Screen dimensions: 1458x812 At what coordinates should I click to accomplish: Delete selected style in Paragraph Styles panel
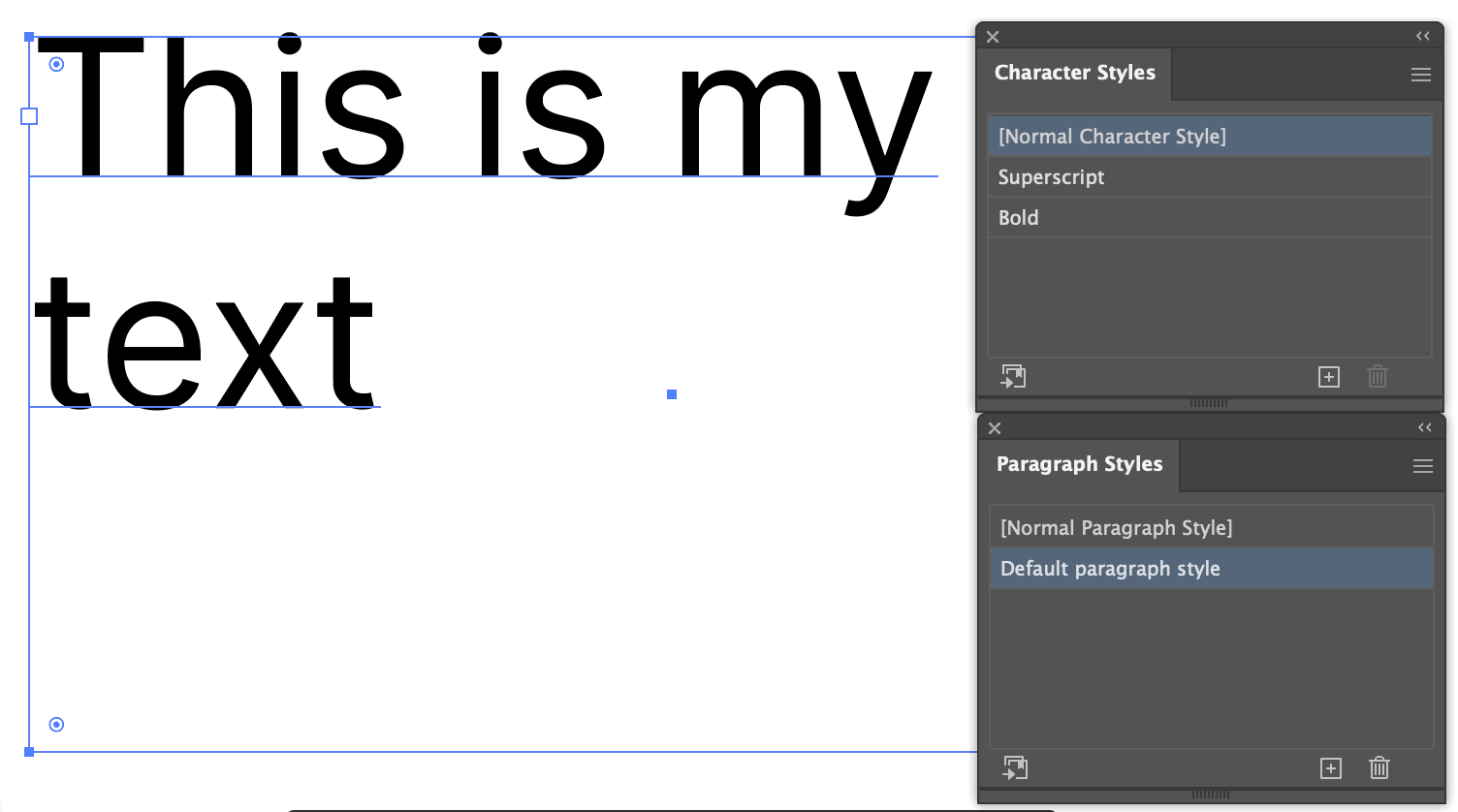pos(1379,767)
